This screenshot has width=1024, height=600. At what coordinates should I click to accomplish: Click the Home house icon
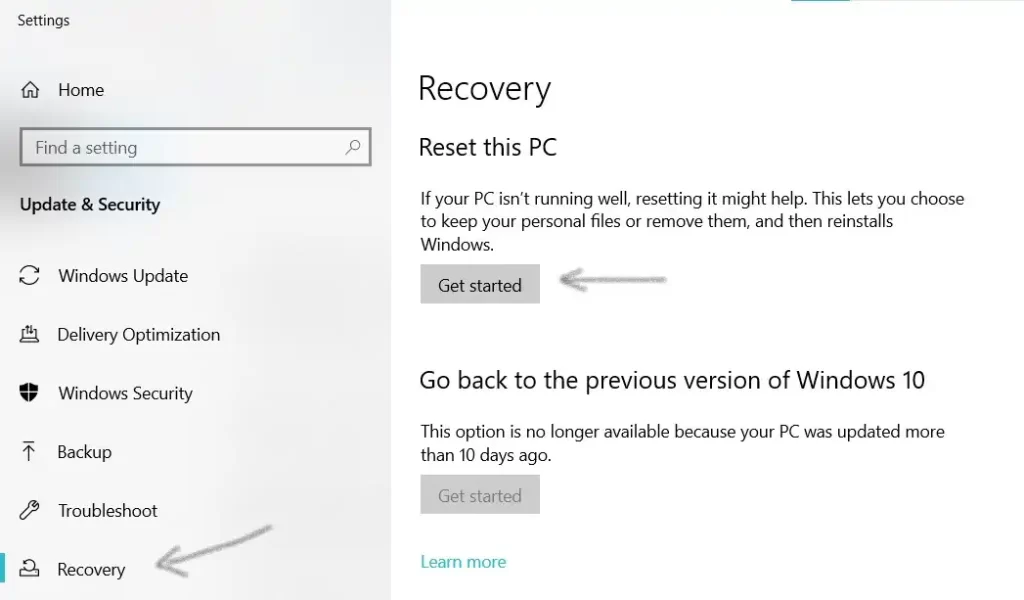coord(29,89)
